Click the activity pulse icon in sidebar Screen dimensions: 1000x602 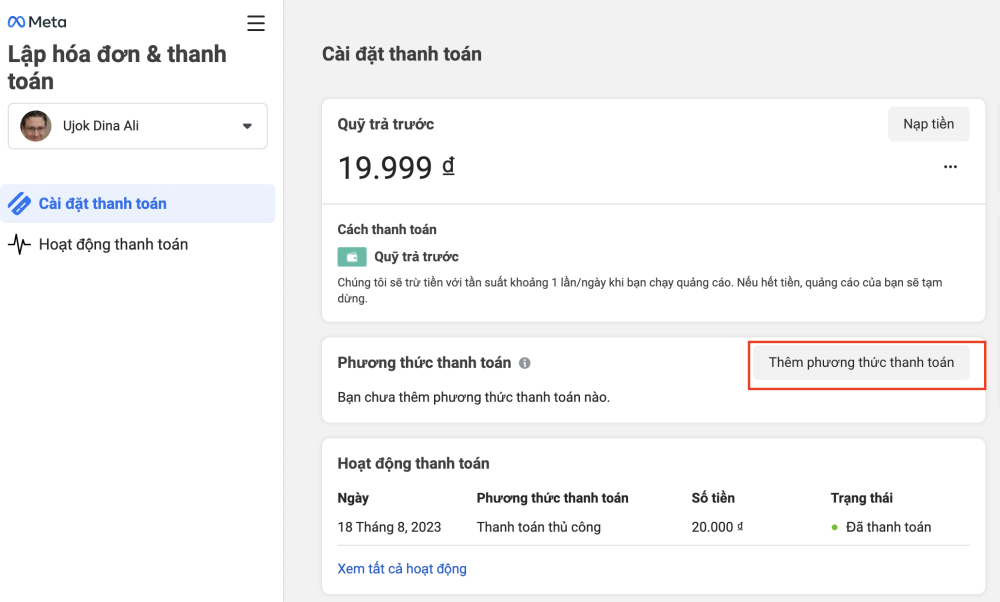click(x=19, y=244)
